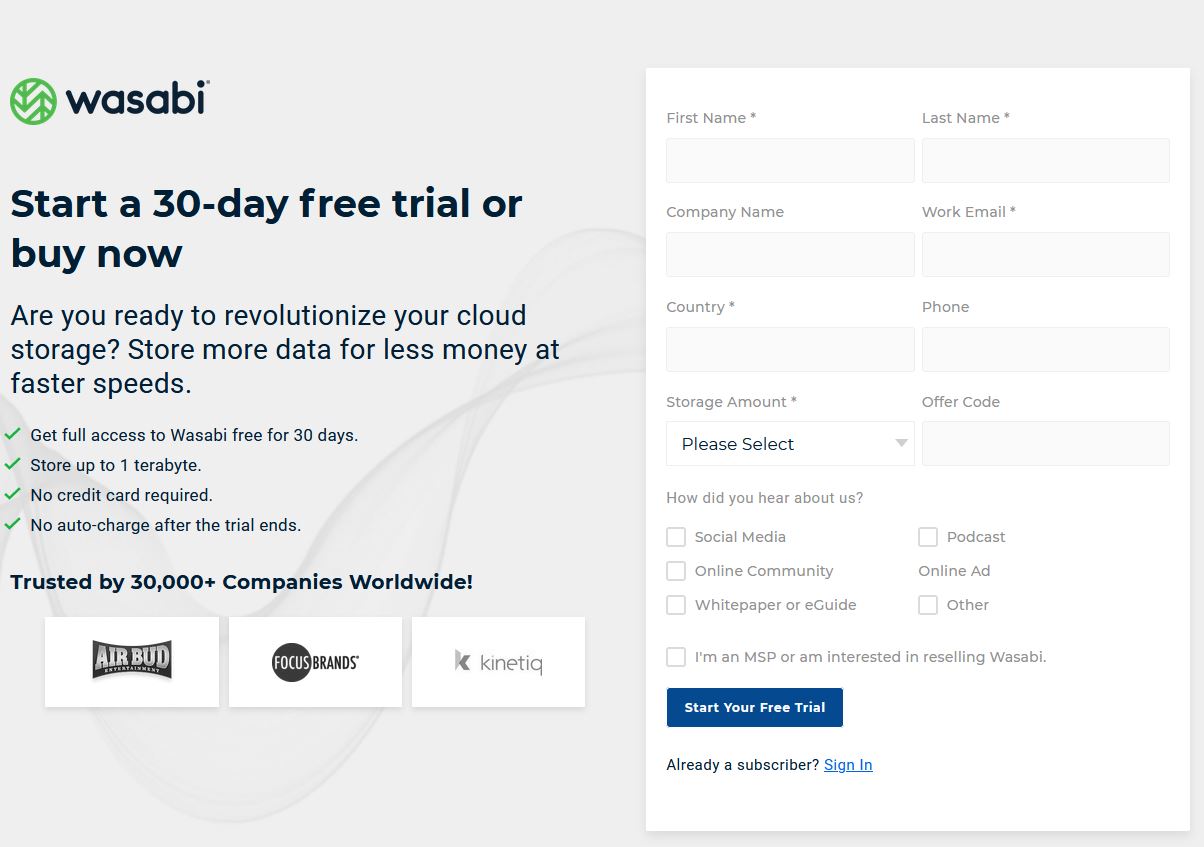Image resolution: width=1204 pixels, height=847 pixels.
Task: Check the Other option checkbox
Action: point(928,605)
